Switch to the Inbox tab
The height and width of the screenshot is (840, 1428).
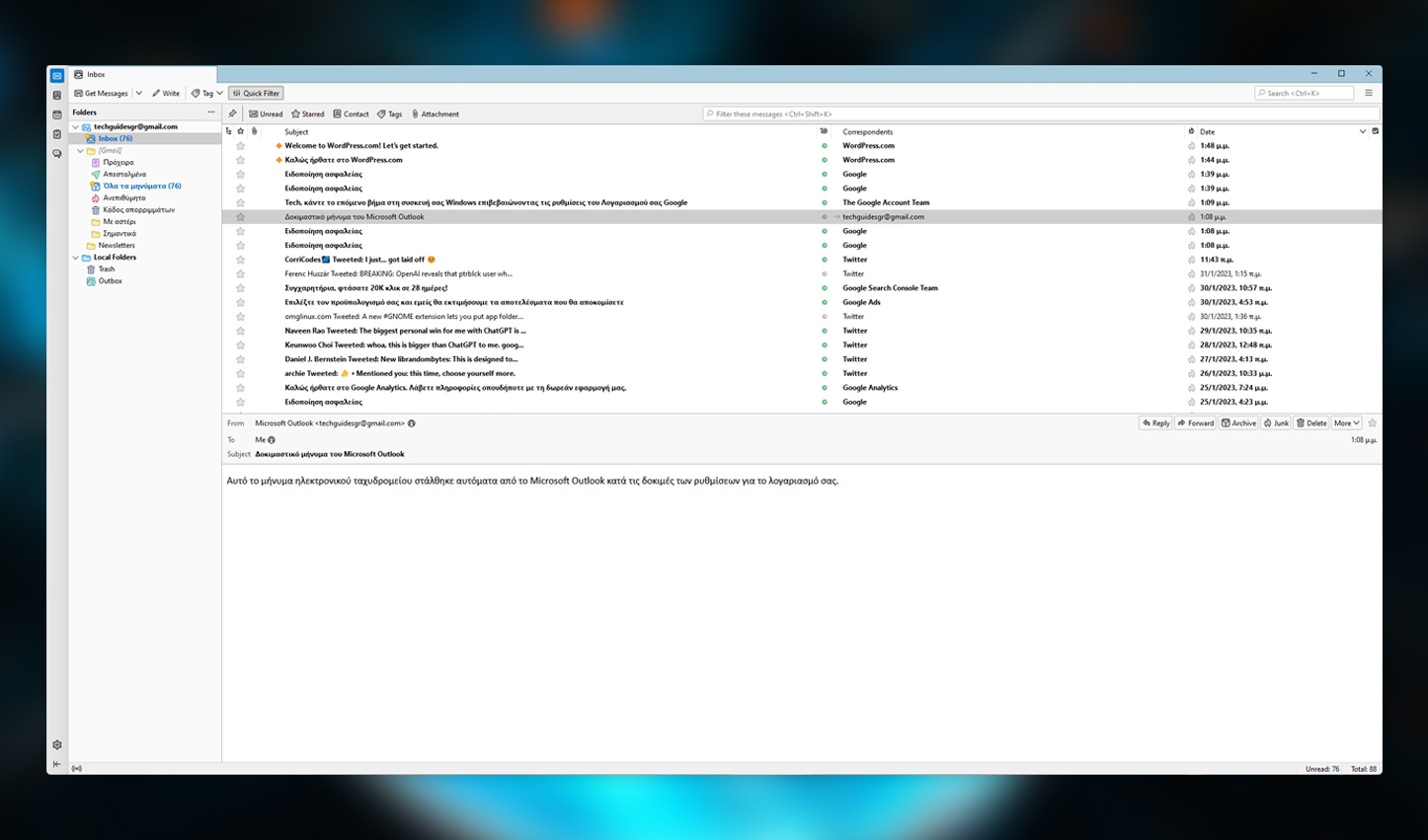[96, 75]
